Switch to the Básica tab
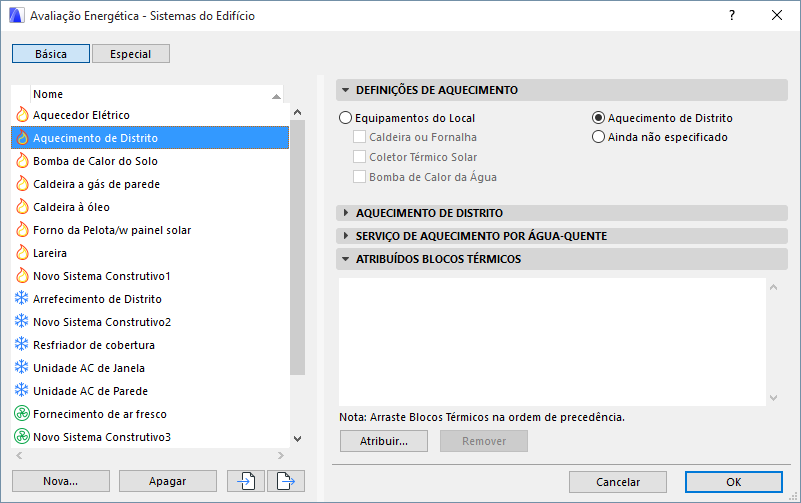 51,54
